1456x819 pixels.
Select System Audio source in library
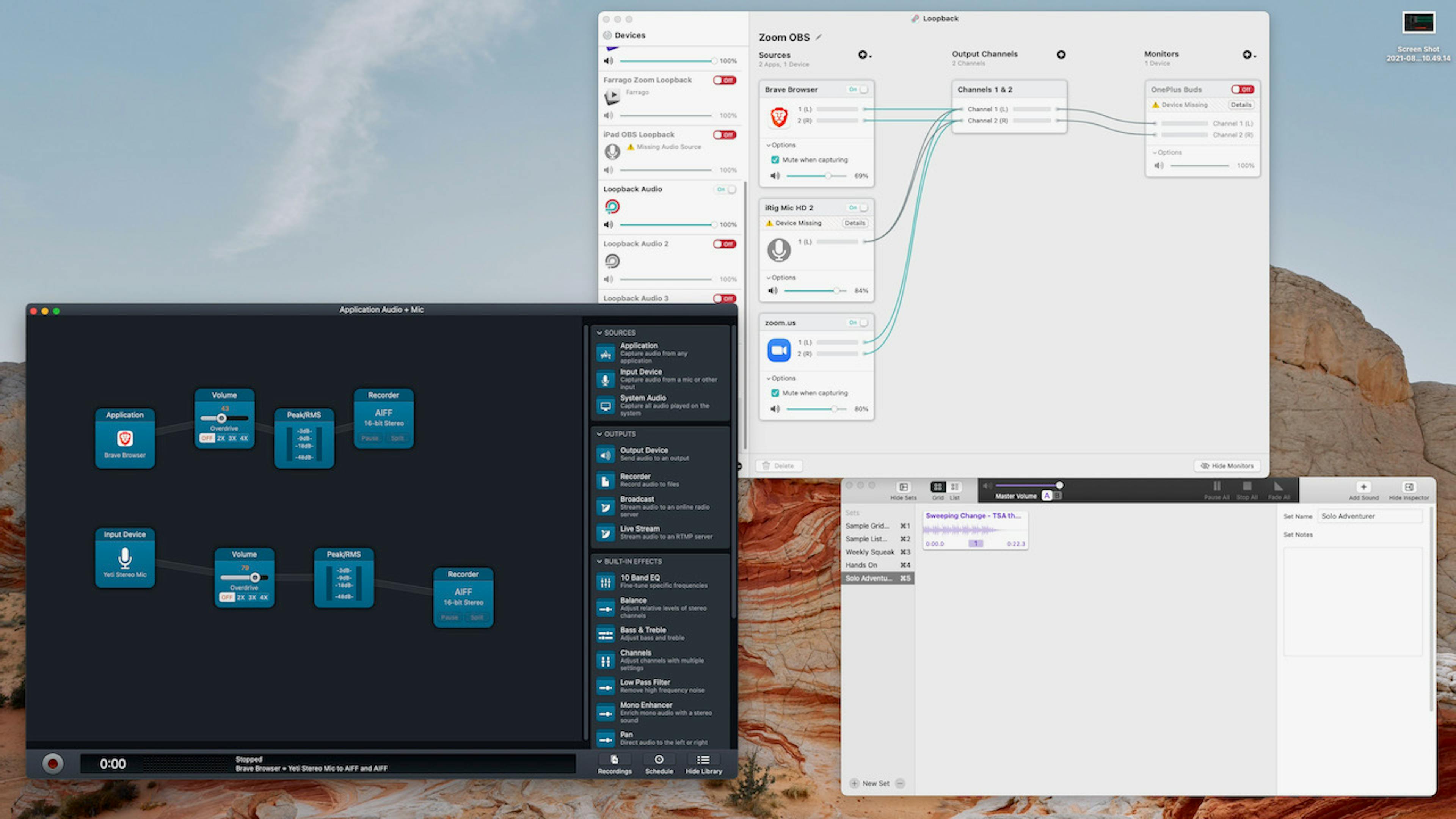661,405
